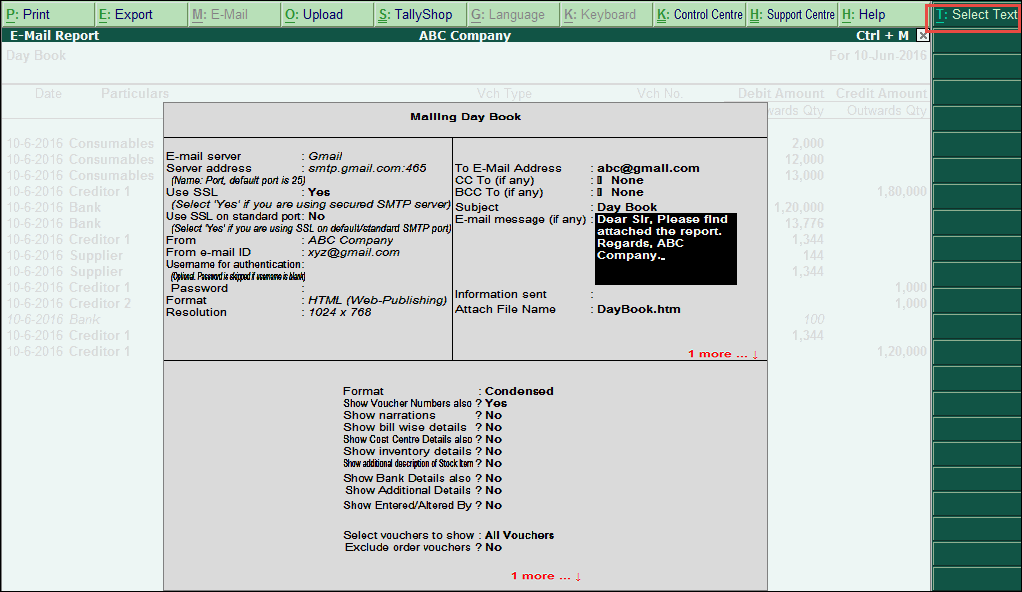Image resolution: width=1022 pixels, height=592 pixels.
Task: Toggle Show Voucher Numbers also Yes
Action: coord(496,404)
